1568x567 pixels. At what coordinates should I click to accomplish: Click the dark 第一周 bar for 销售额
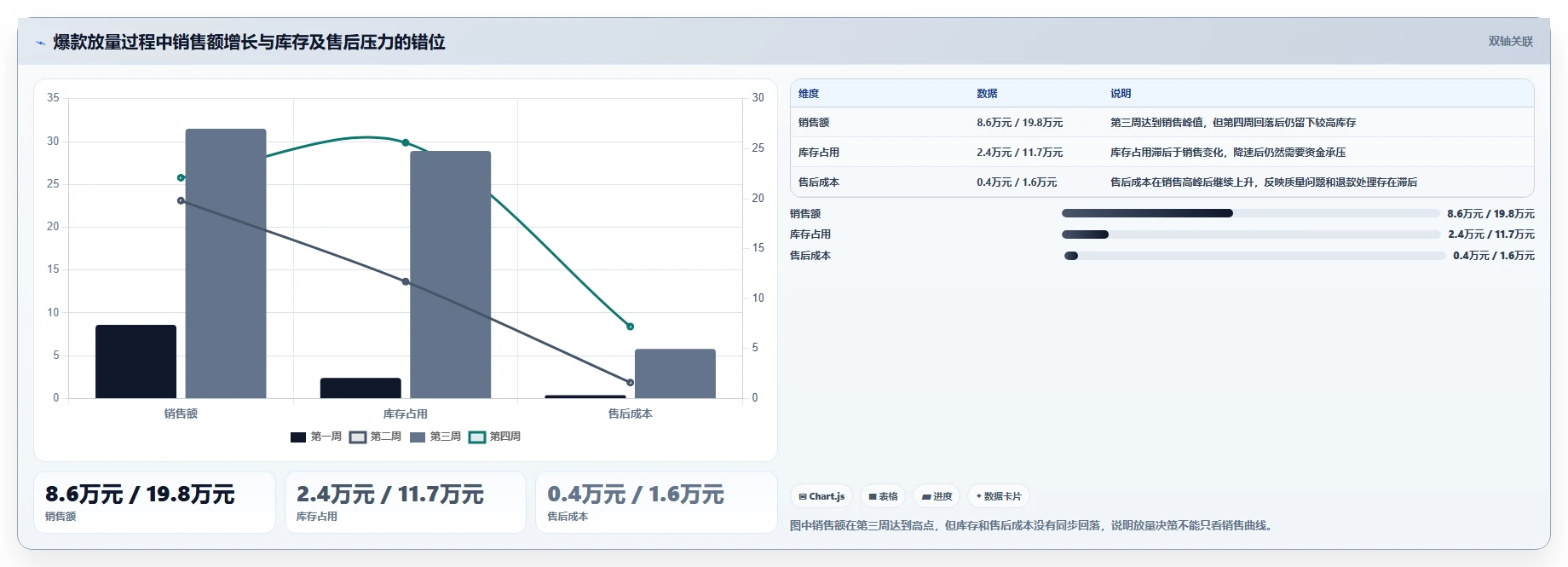point(135,362)
